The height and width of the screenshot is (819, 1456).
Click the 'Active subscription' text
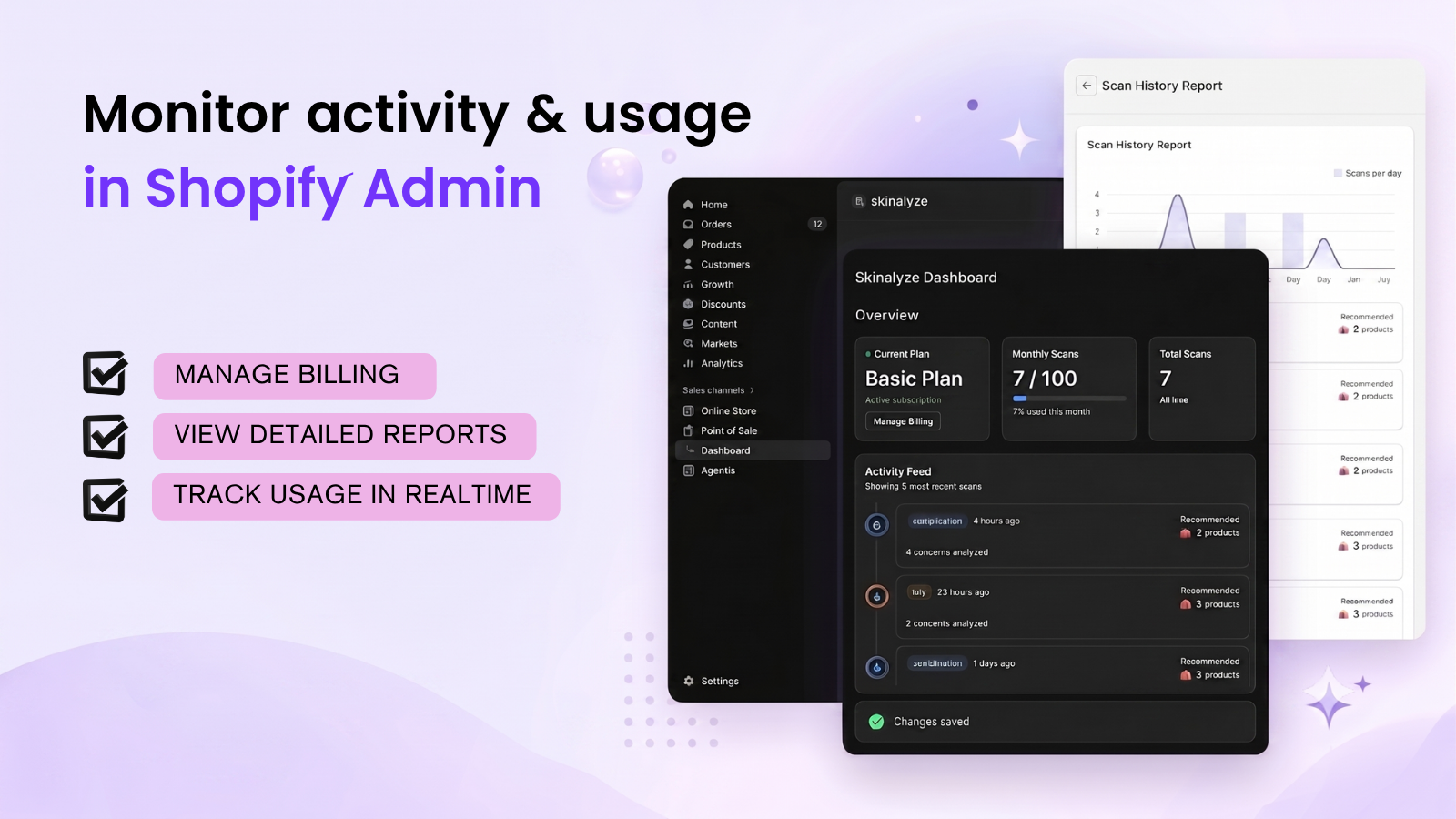(904, 400)
